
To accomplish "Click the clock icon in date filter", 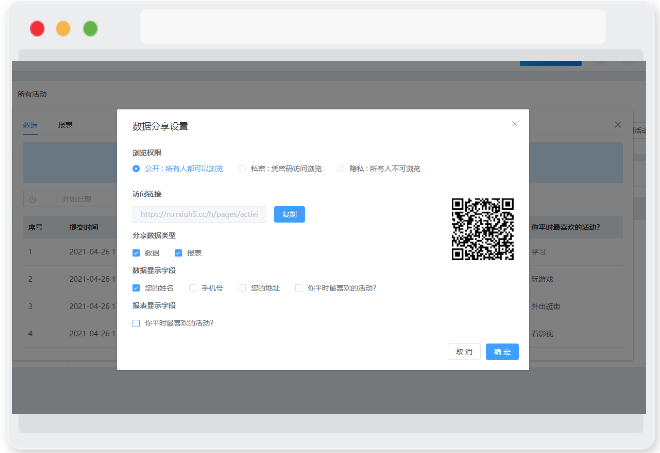I will (x=33, y=200).
